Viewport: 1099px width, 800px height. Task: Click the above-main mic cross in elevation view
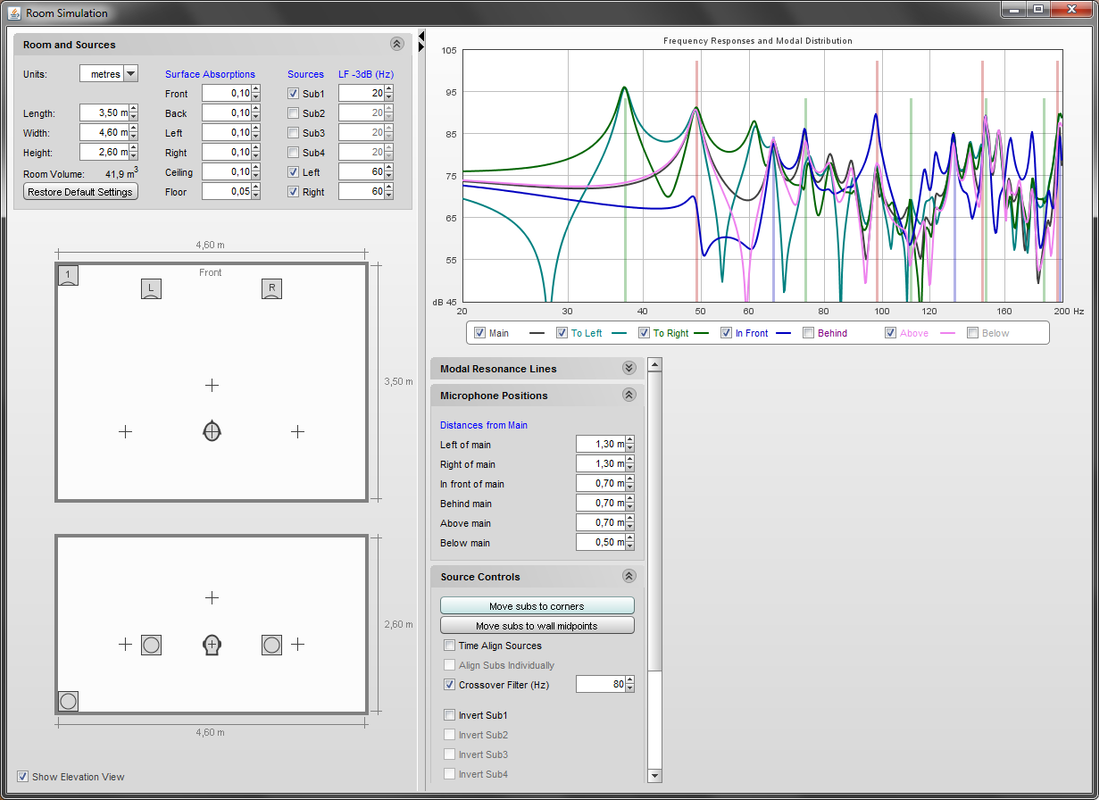coord(212,597)
